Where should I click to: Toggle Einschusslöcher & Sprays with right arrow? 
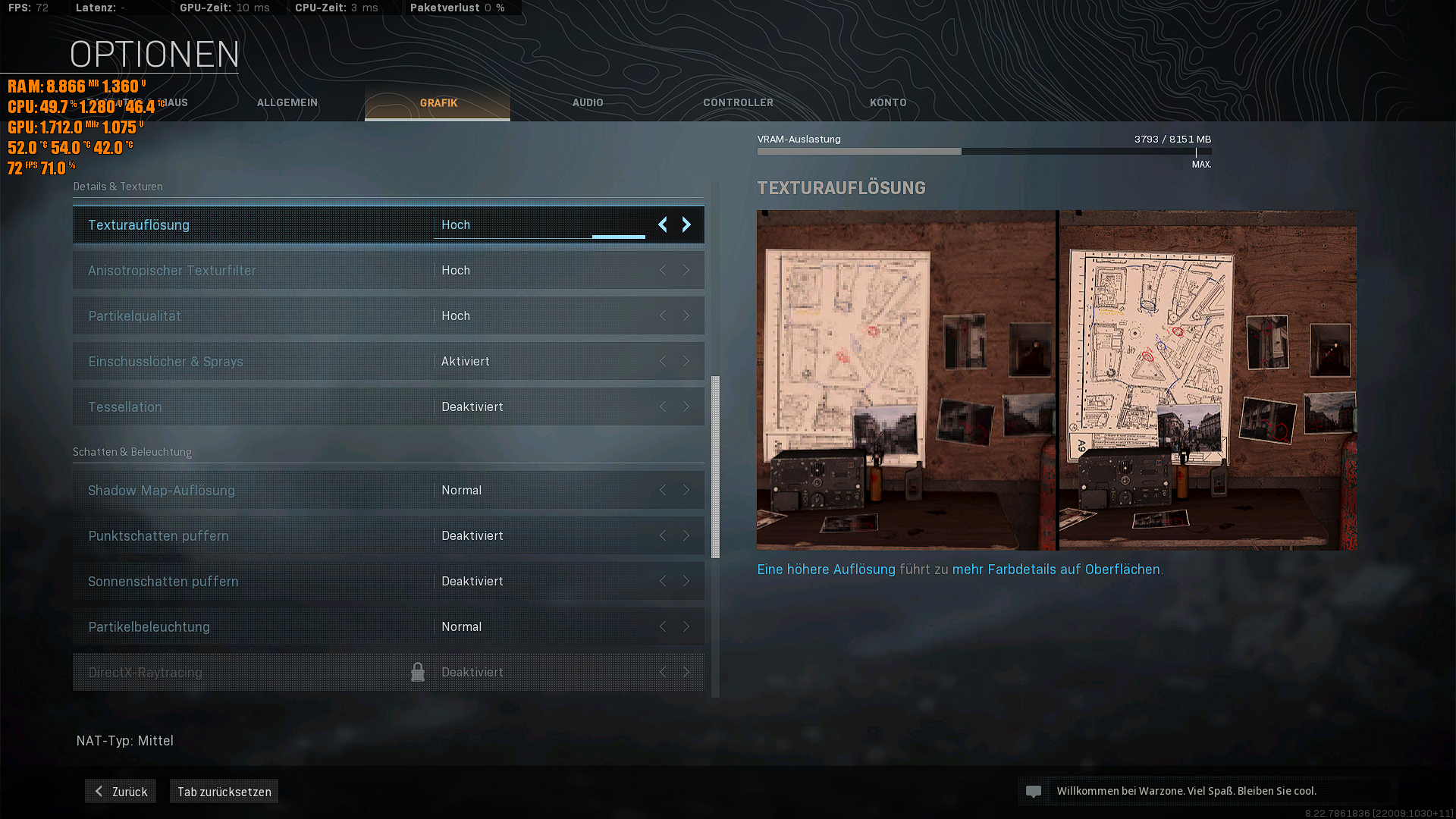686,361
